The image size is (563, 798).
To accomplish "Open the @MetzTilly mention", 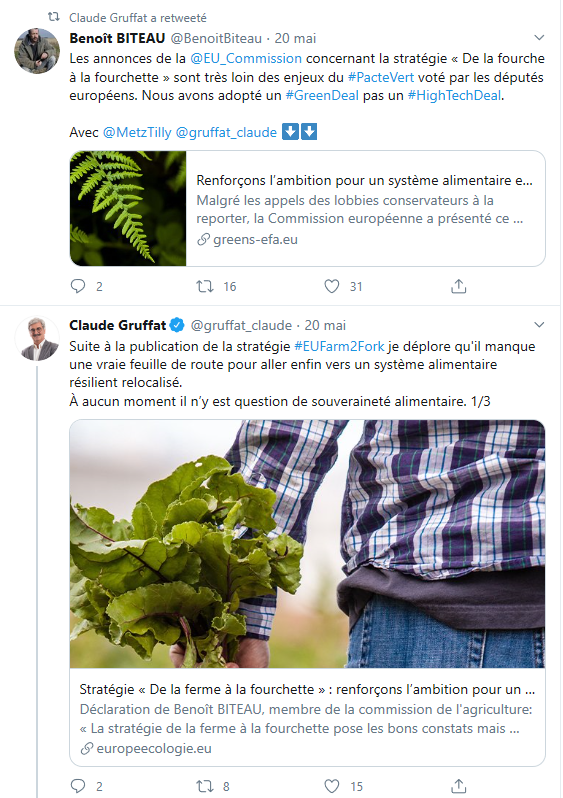I will (137, 132).
